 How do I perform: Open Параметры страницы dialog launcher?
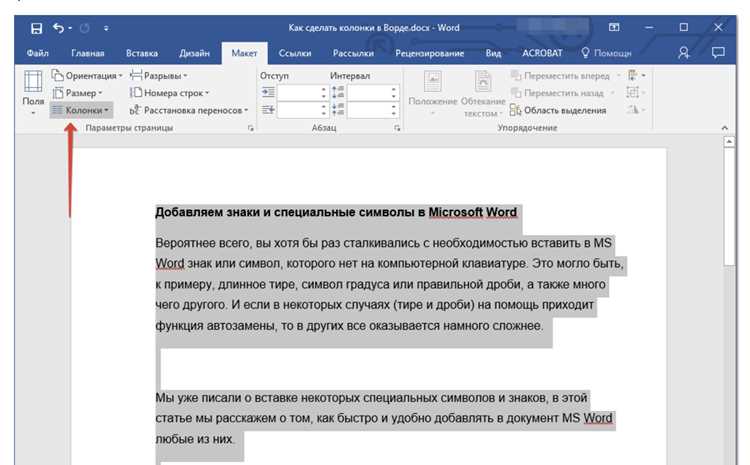[x=251, y=128]
